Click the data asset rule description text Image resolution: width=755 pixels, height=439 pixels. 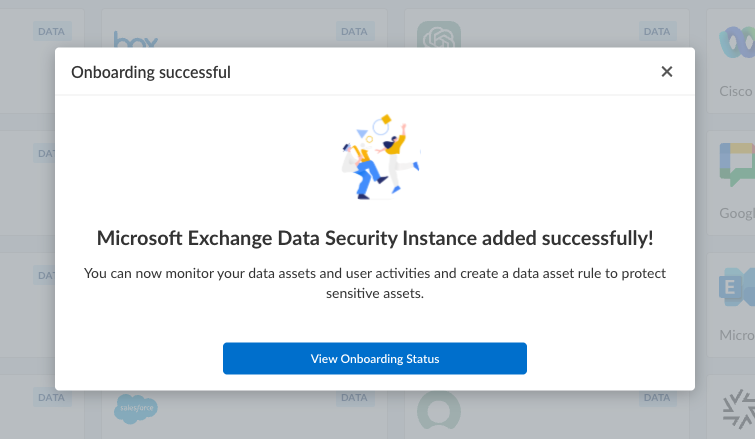(x=374, y=283)
